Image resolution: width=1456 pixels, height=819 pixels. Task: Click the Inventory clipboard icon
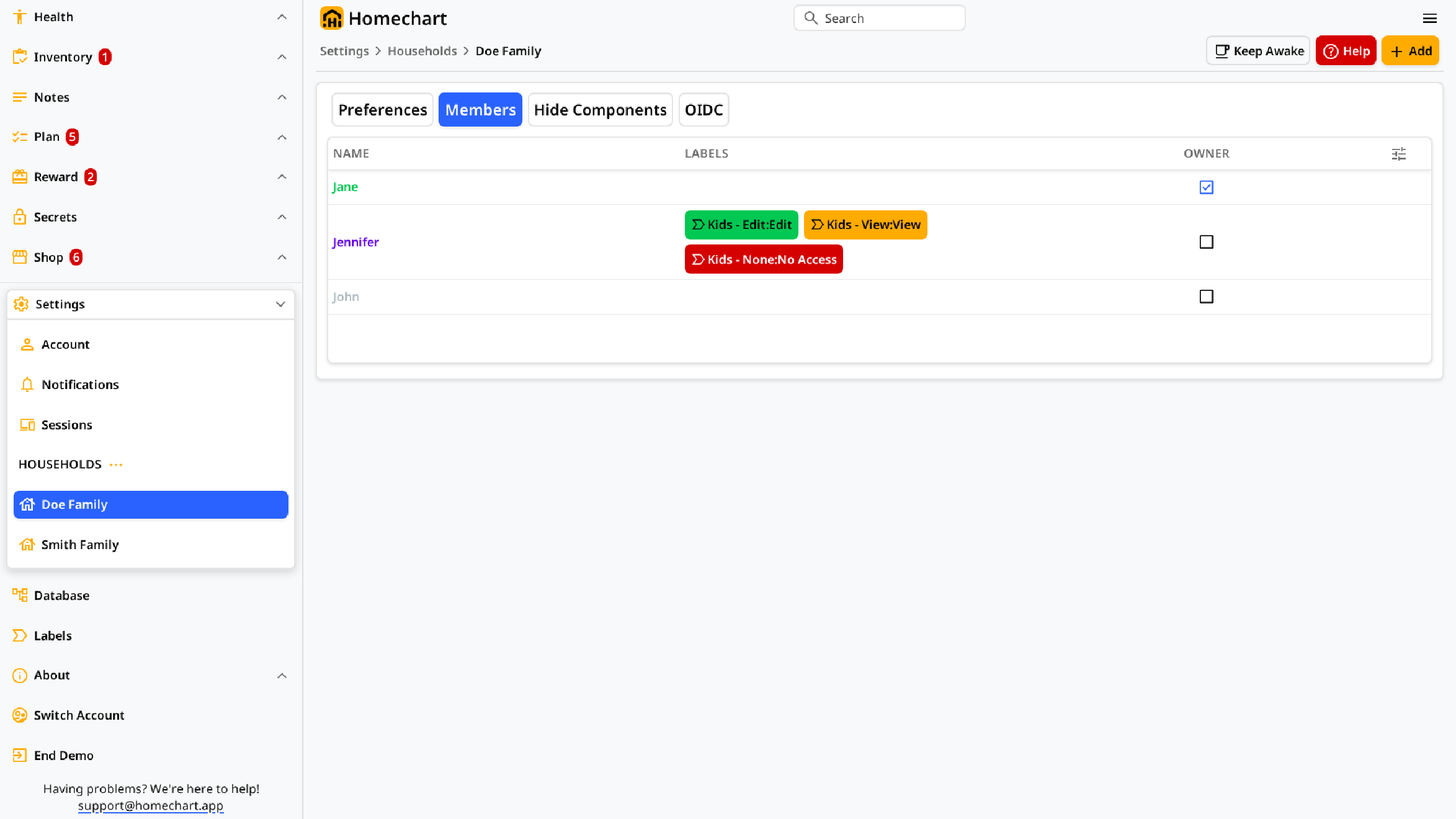(20, 56)
